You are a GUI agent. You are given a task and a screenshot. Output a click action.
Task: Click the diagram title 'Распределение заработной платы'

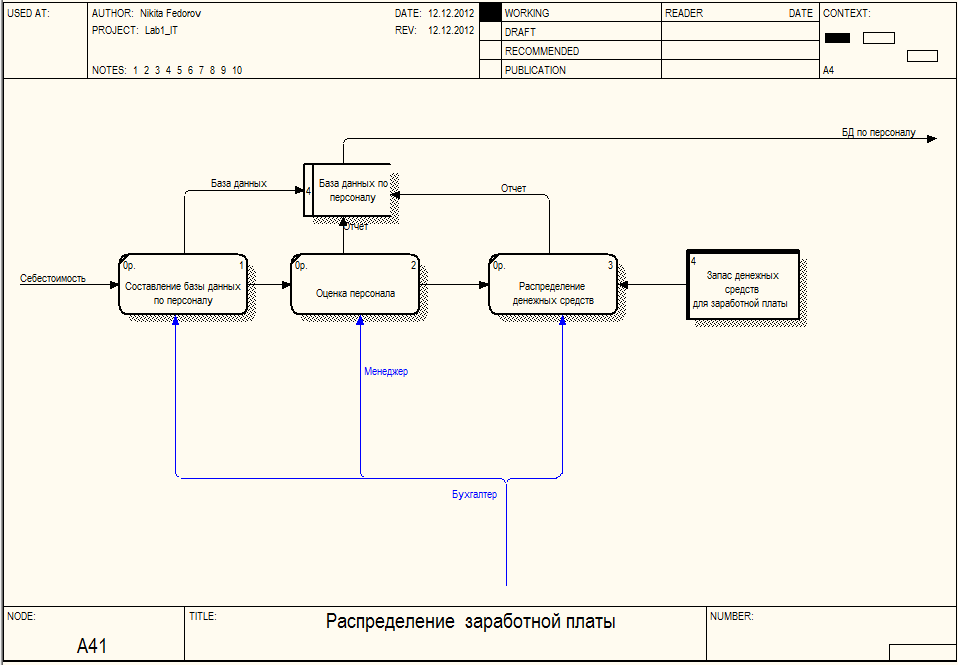point(470,622)
